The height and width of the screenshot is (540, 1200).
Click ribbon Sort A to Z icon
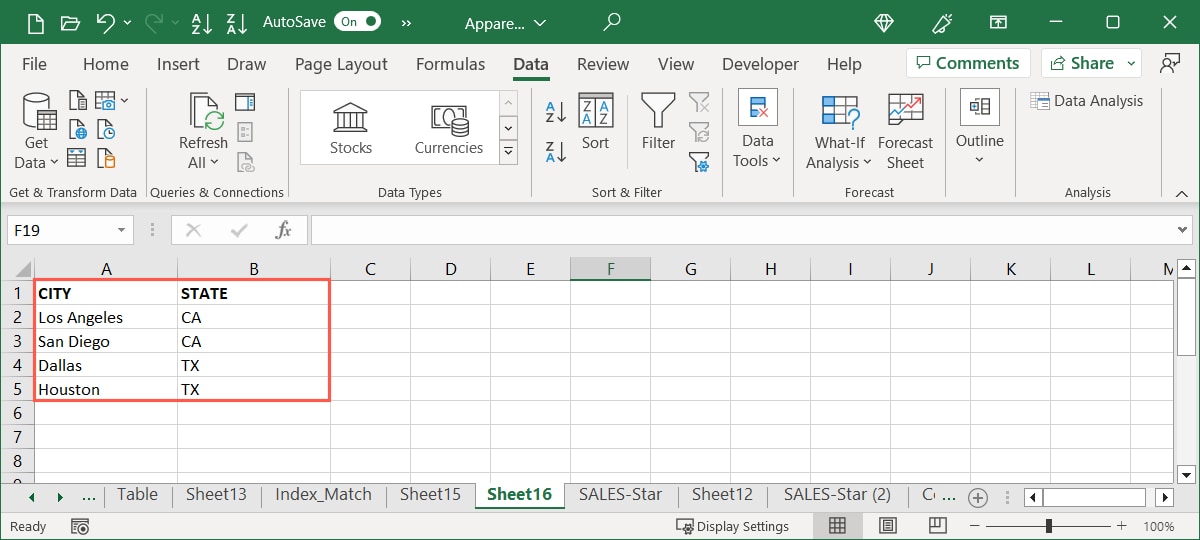[556, 112]
